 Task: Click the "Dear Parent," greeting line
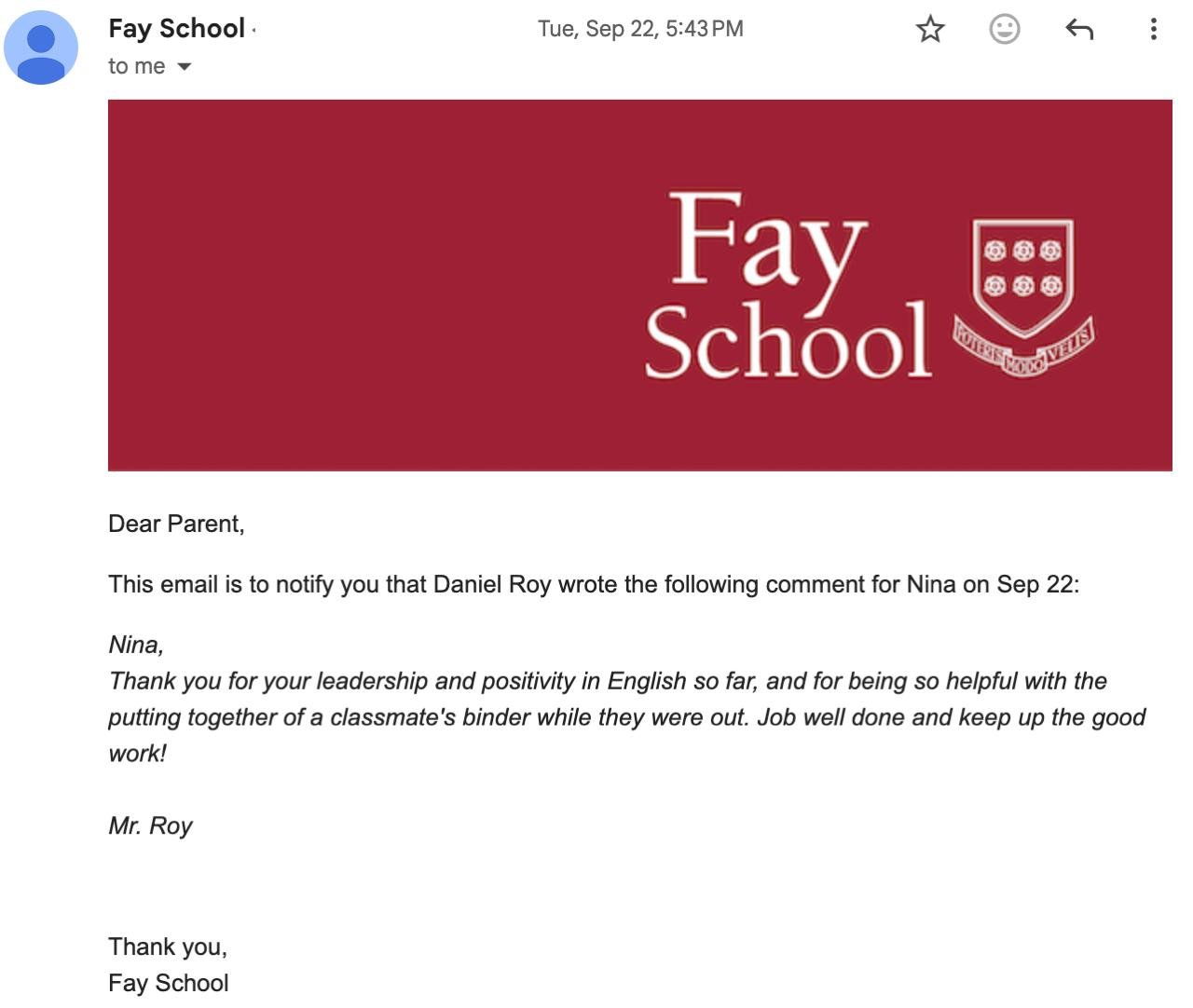click(176, 524)
